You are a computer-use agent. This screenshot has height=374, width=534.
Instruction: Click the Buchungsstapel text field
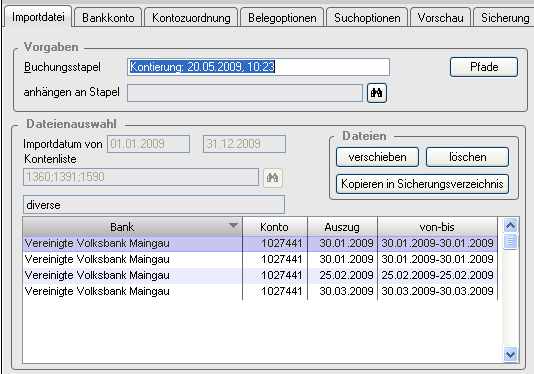click(258, 67)
